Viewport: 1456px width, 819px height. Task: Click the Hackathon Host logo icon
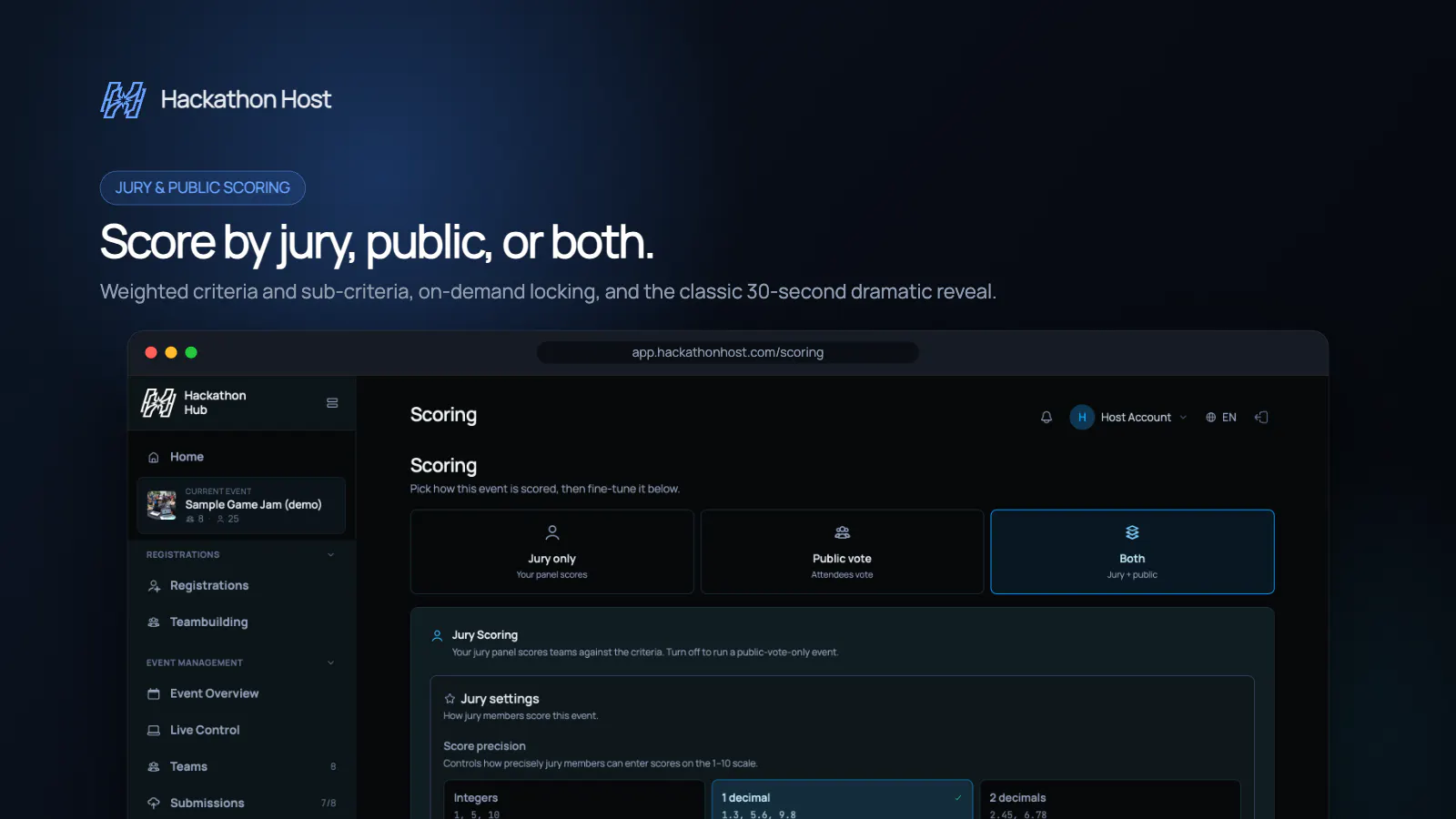point(123,100)
